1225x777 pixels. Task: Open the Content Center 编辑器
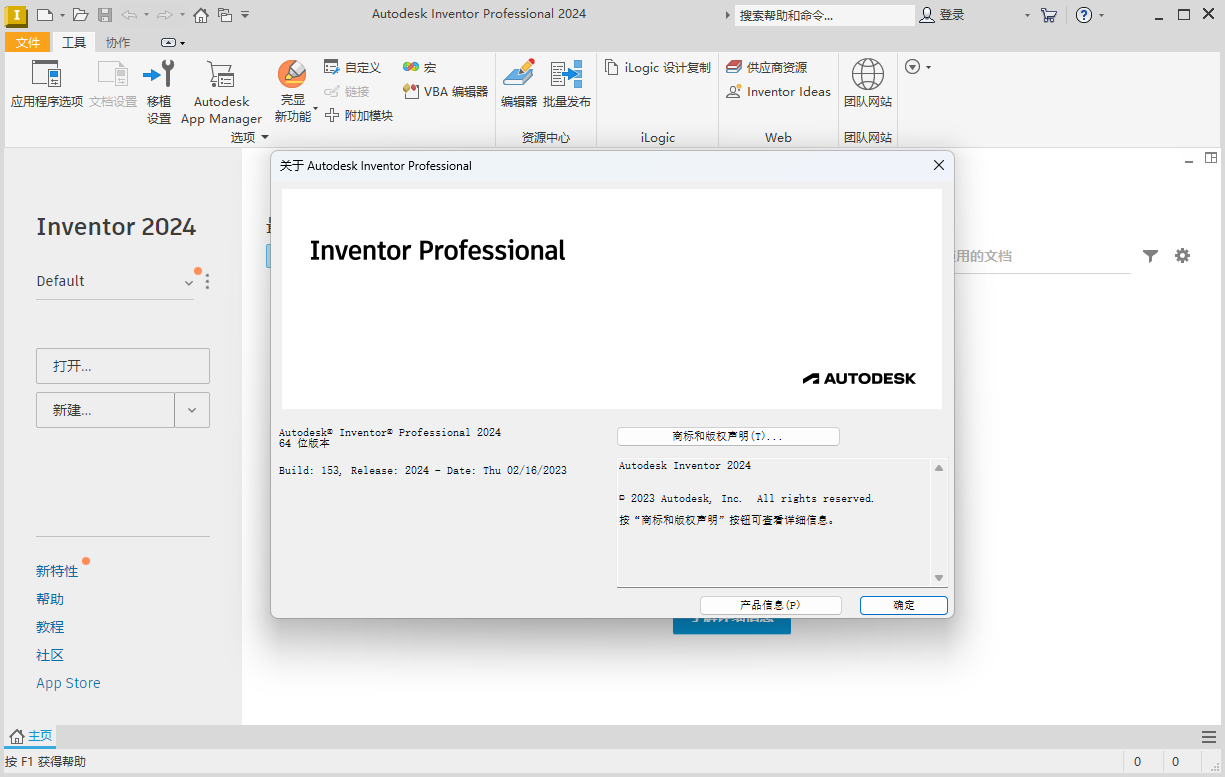[519, 84]
